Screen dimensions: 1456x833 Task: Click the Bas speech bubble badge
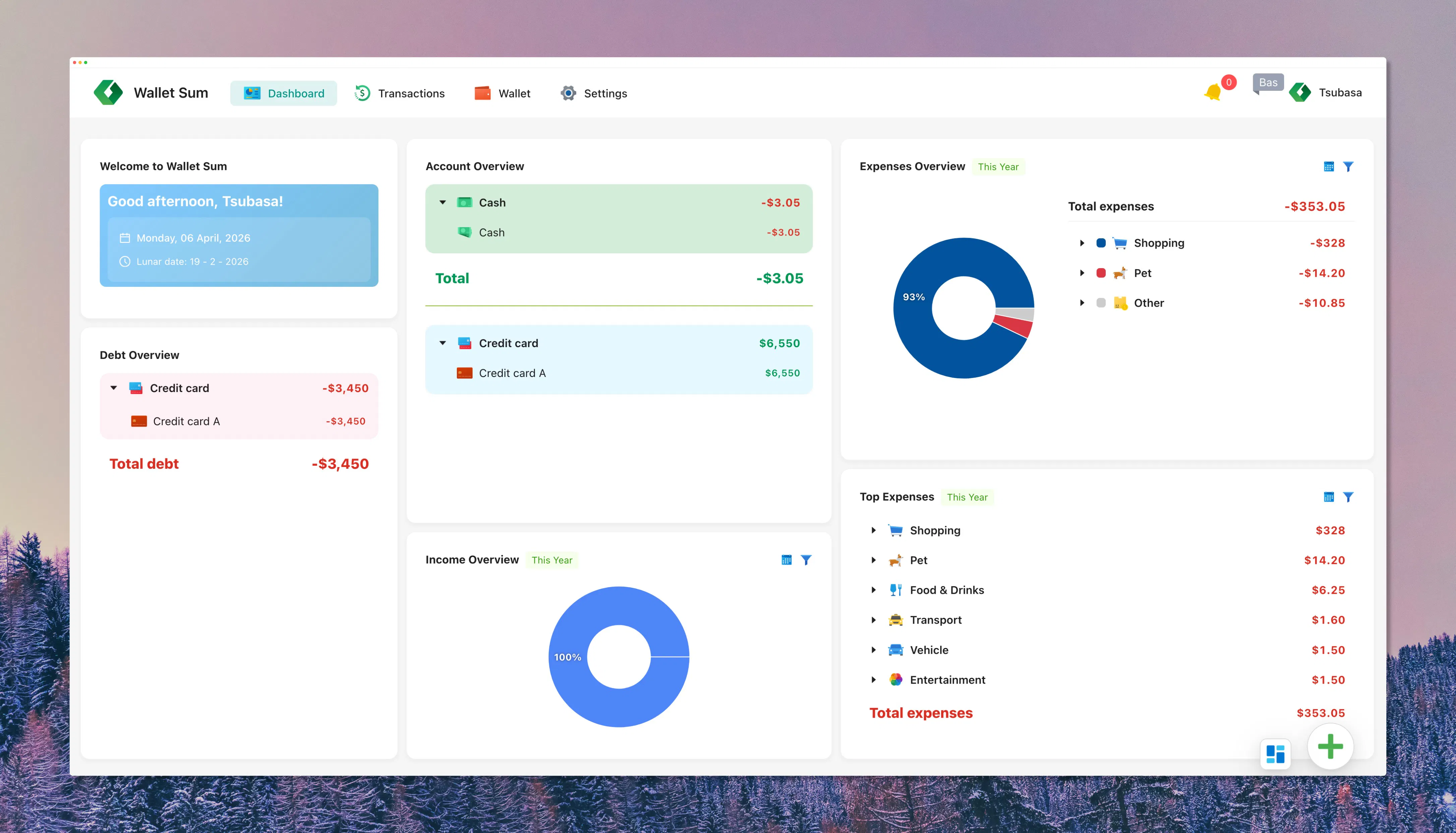[x=1268, y=83]
